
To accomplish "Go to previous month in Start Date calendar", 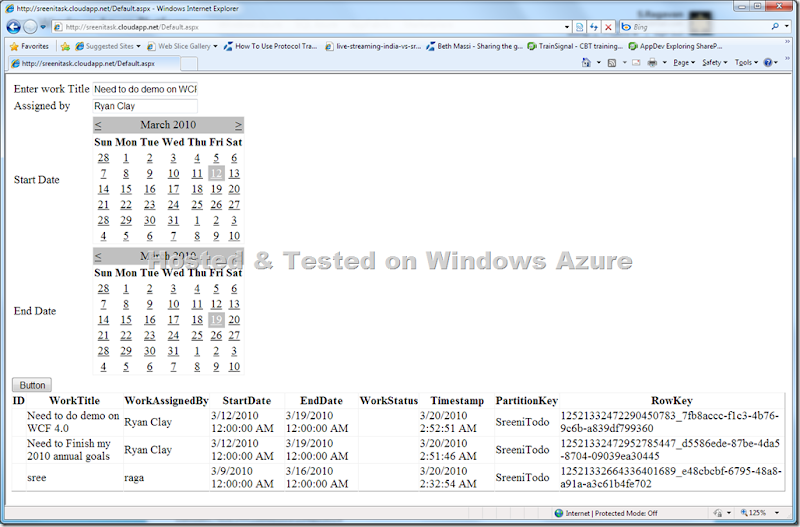I will pyautogui.click(x=98, y=125).
